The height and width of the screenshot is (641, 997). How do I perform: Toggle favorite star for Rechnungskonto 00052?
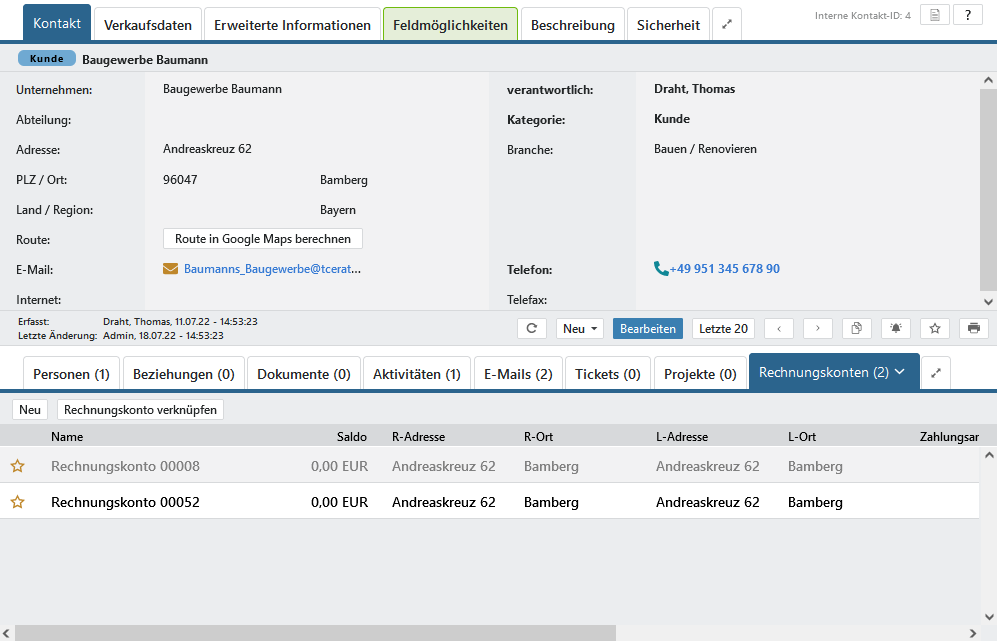coord(17,502)
